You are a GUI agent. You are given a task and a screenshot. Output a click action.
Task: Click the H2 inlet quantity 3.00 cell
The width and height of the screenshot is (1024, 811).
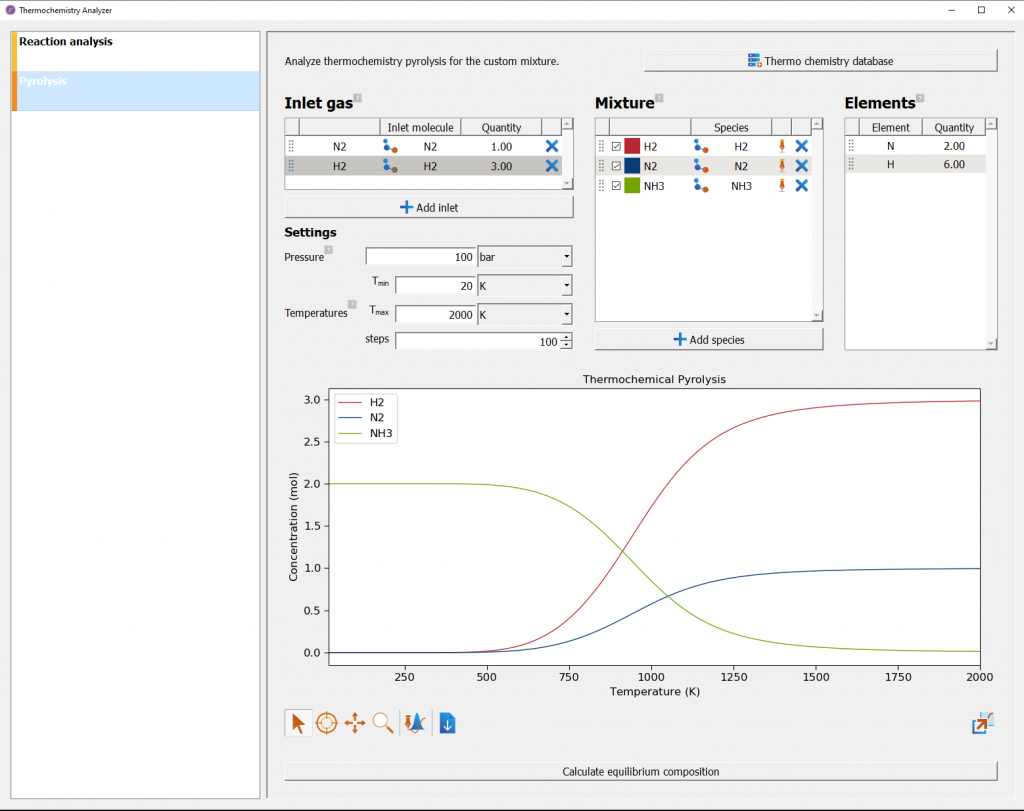[501, 167]
